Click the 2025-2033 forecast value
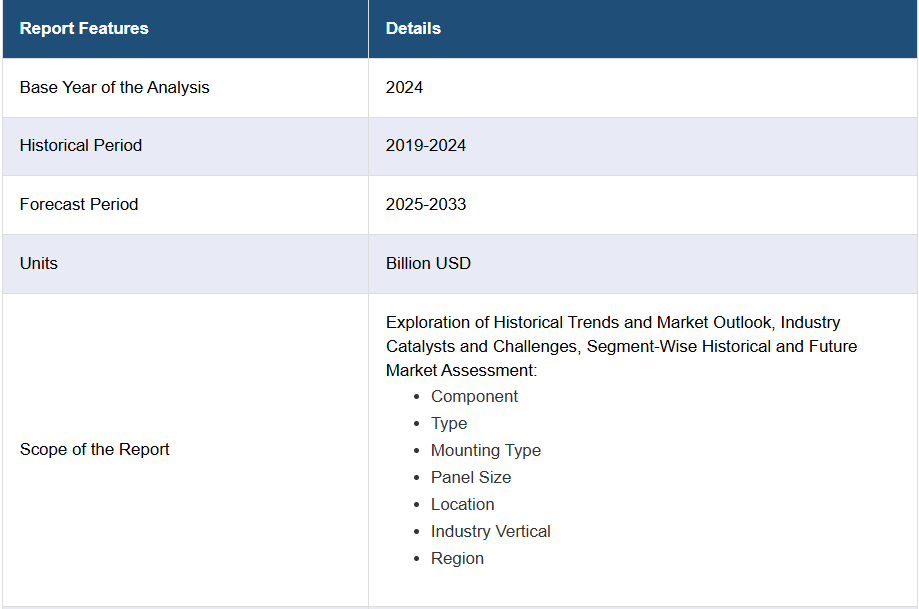This screenshot has width=919, height=609. [426, 205]
